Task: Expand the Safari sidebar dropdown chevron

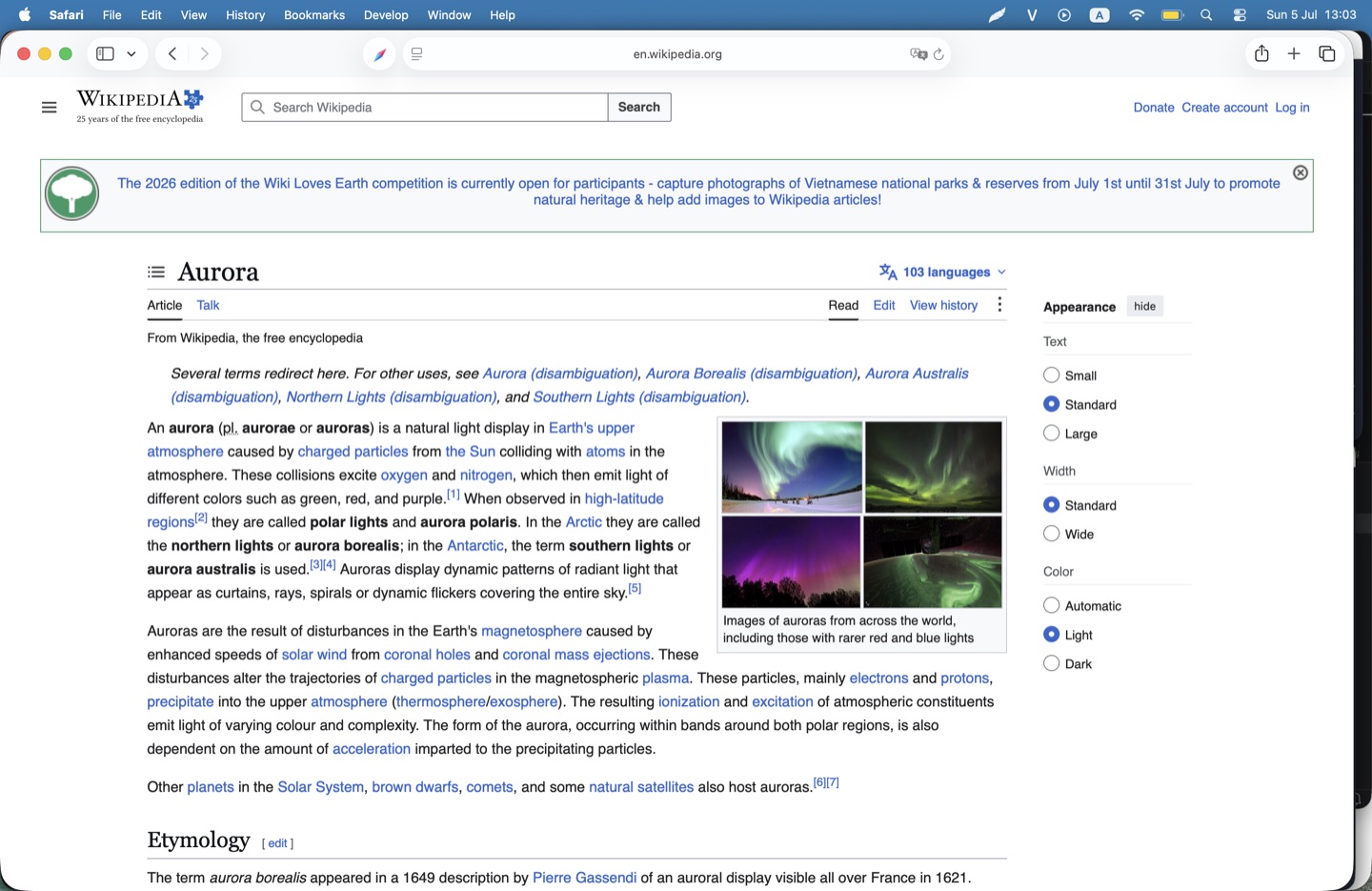Action: tap(131, 54)
